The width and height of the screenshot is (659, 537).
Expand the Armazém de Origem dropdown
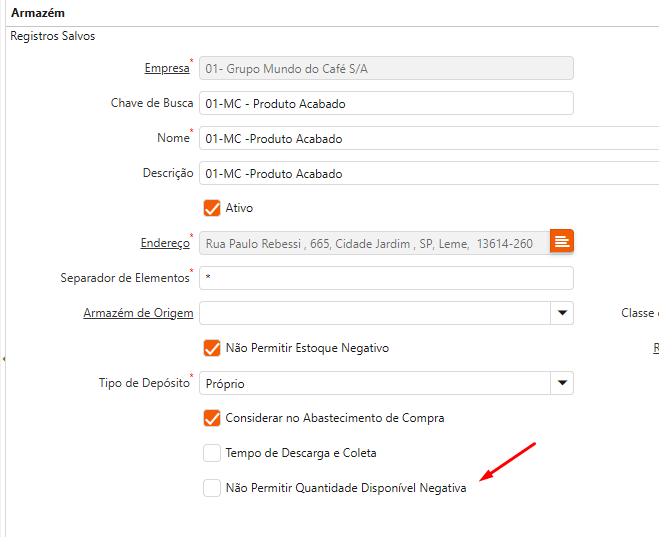coord(562,313)
